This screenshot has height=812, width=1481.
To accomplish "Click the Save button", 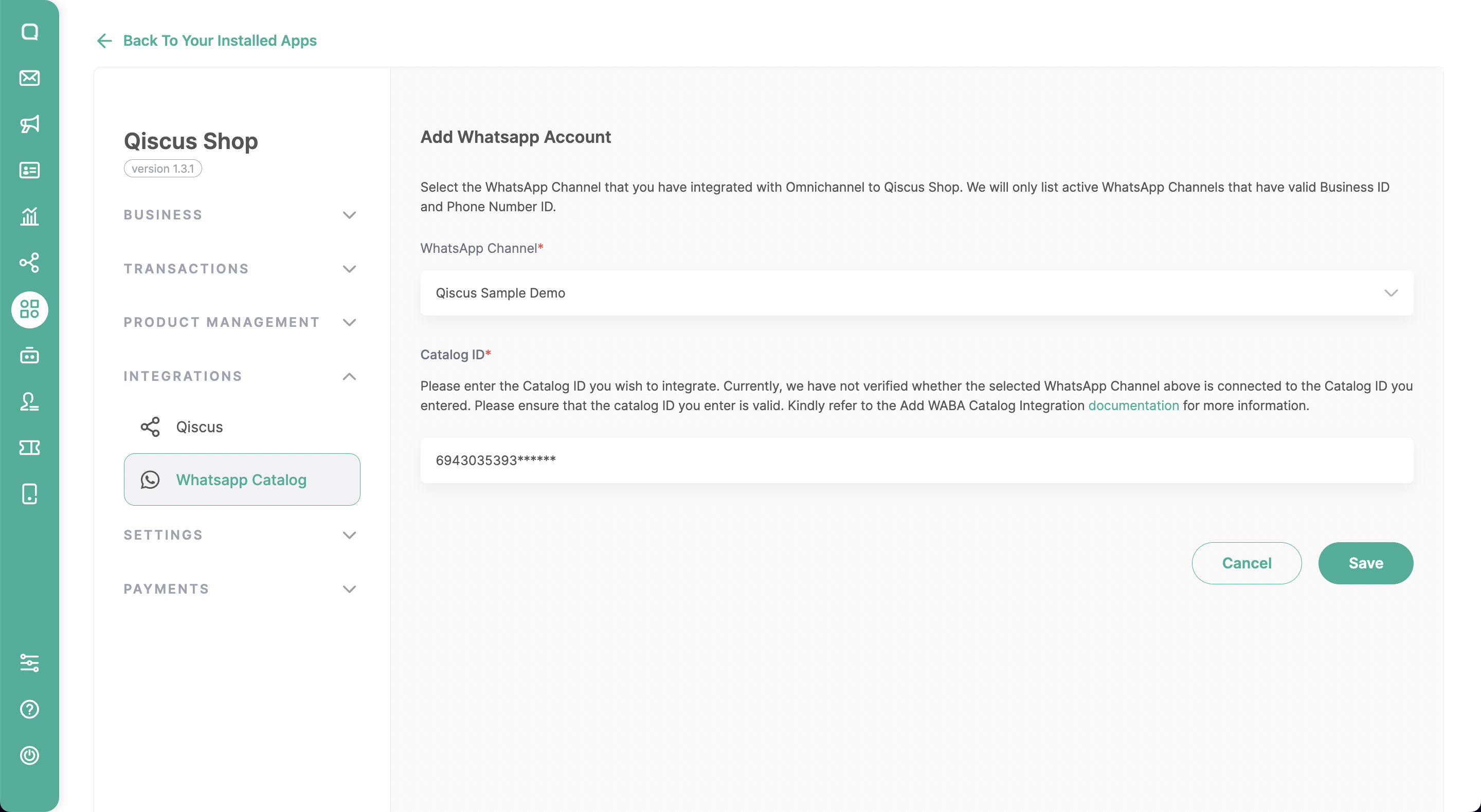I will (1365, 563).
